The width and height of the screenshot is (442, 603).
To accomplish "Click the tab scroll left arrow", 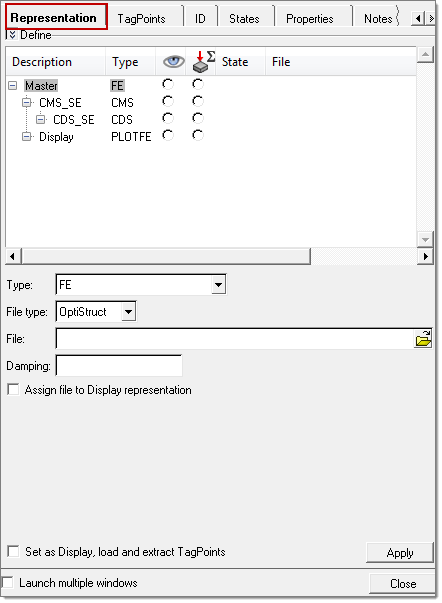I will [x=418, y=18].
